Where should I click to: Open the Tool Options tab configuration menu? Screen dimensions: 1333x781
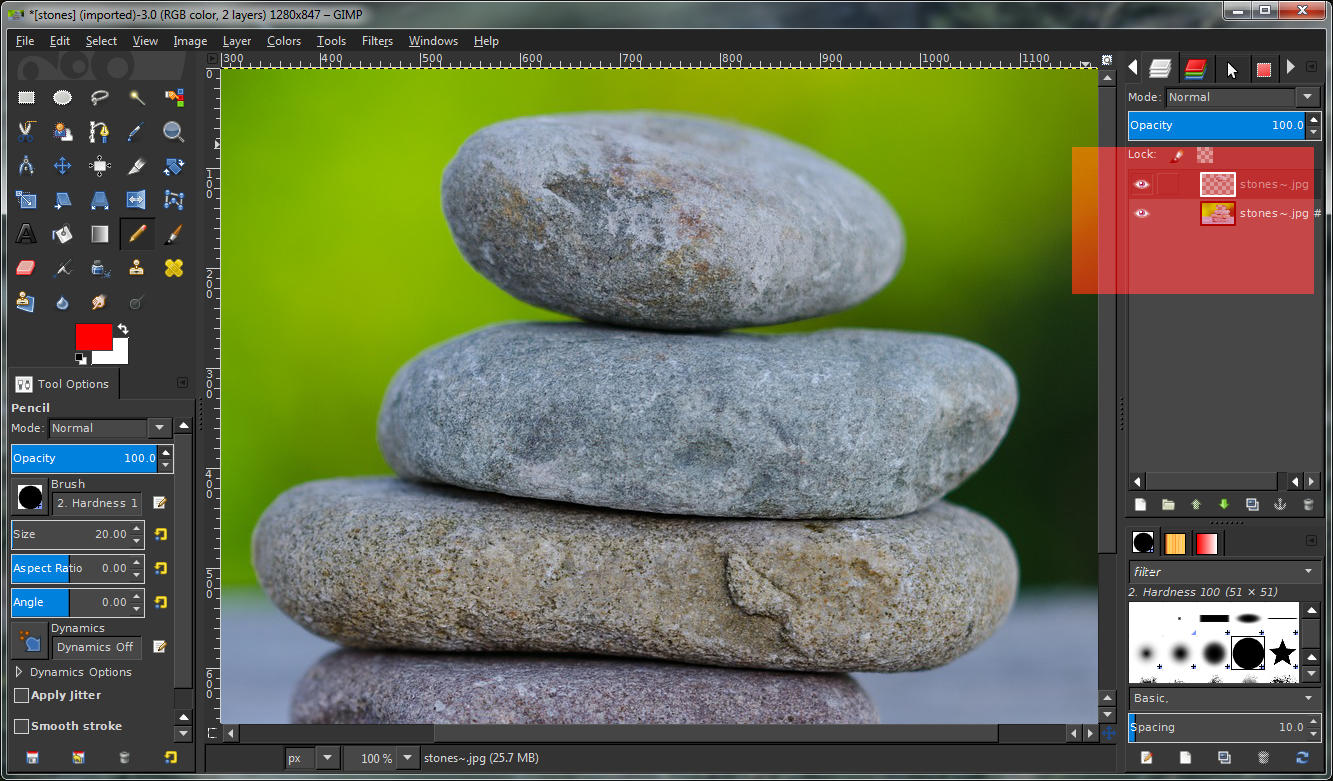pyautogui.click(x=182, y=382)
